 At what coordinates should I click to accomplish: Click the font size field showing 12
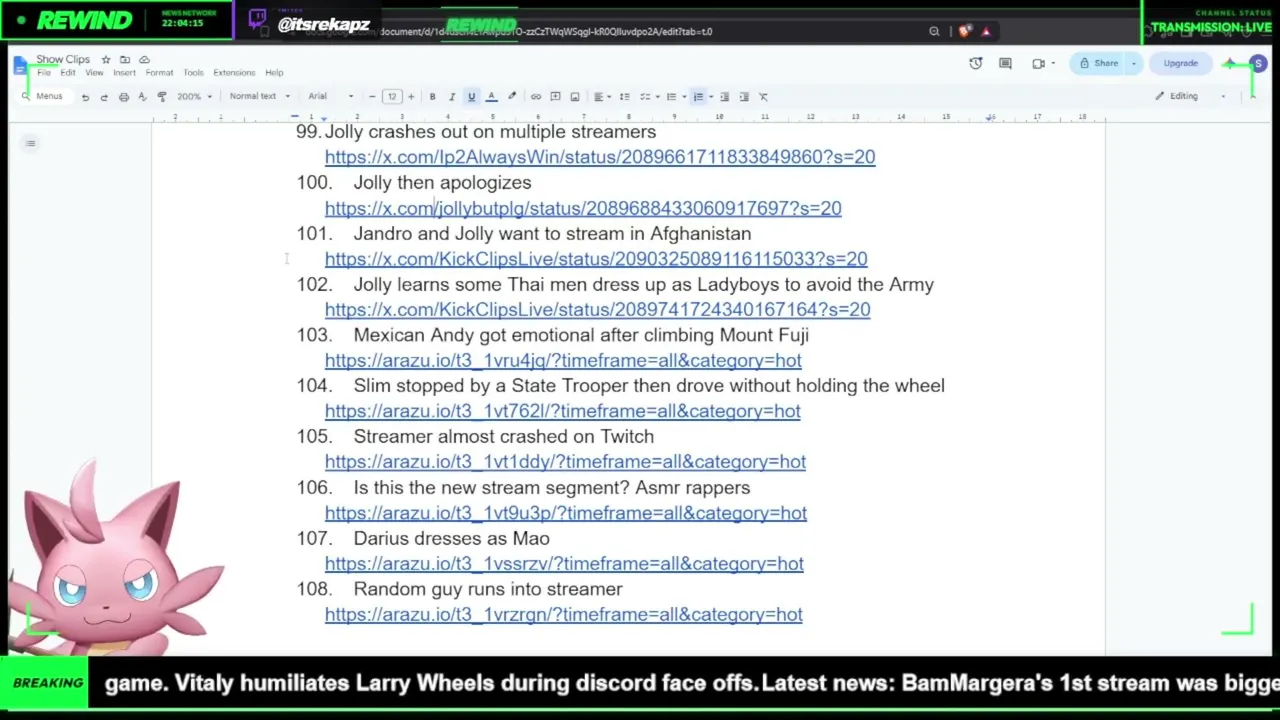[391, 97]
